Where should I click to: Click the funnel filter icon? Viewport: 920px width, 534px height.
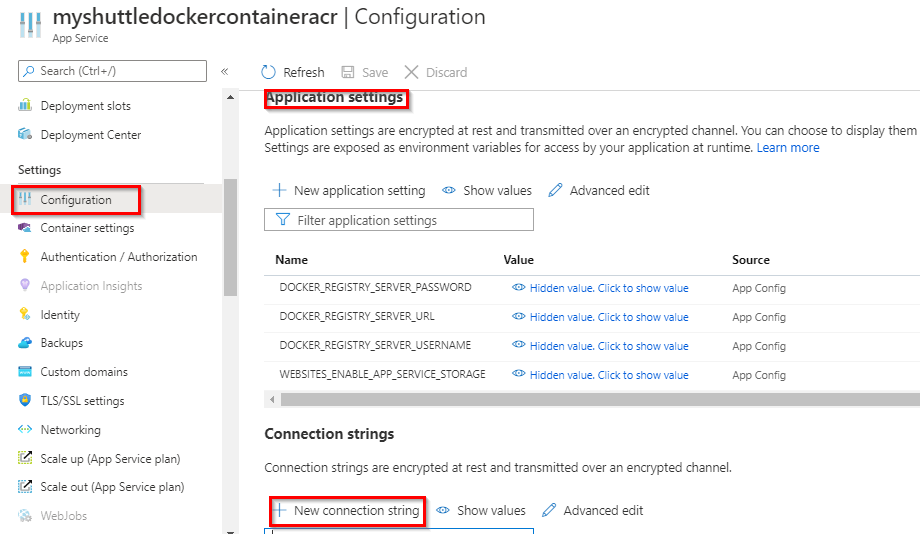pos(282,219)
